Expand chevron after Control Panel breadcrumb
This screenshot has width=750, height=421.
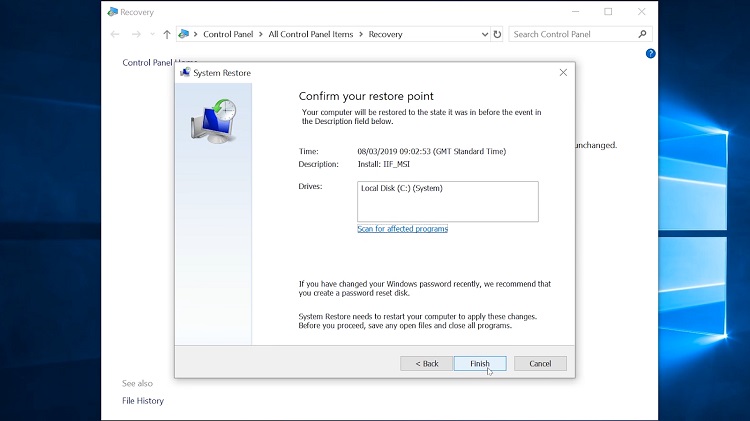pyautogui.click(x=261, y=34)
